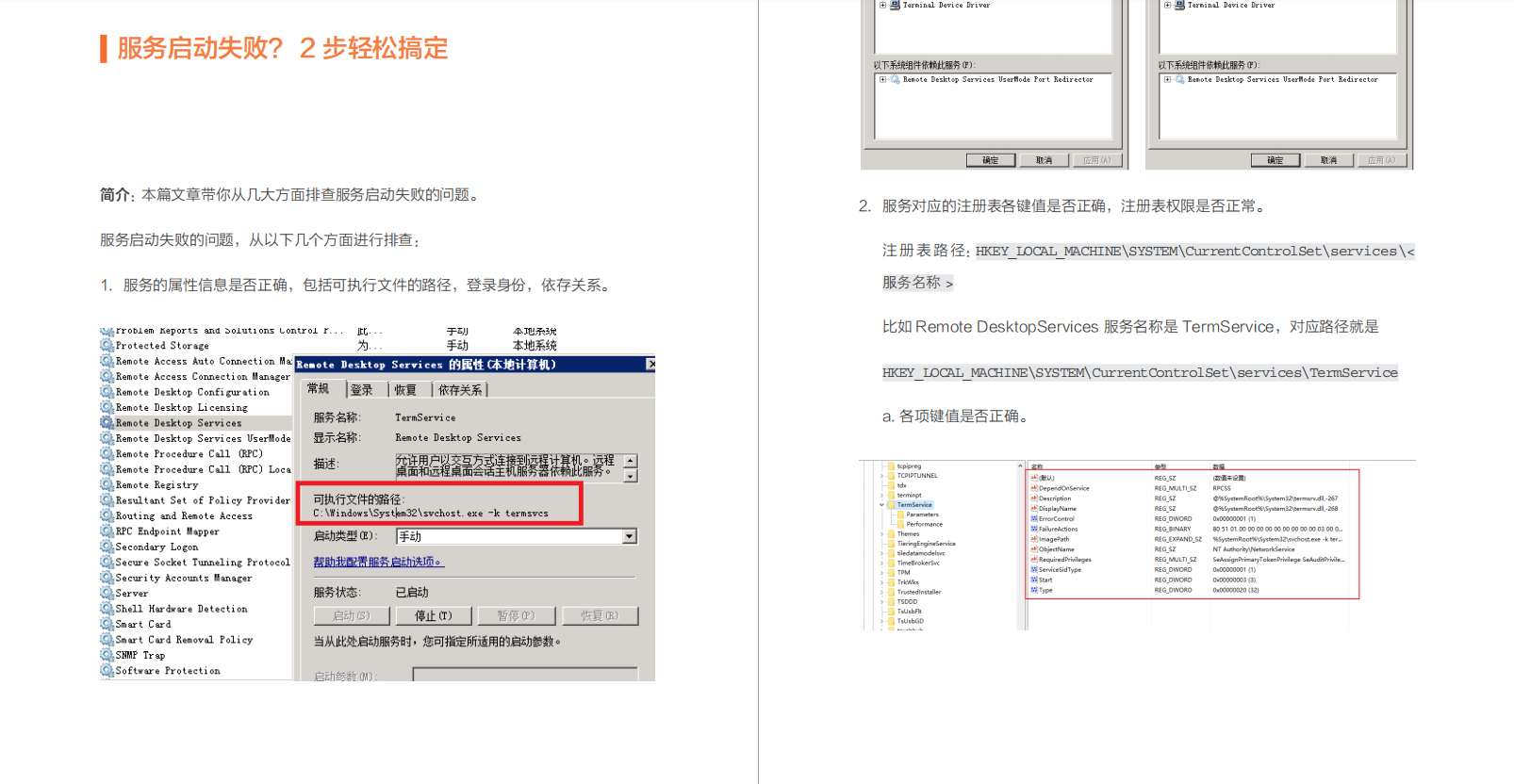This screenshot has width=1514, height=784.
Task: Click the folder icon beside Performance subkey
Action: 900,524
